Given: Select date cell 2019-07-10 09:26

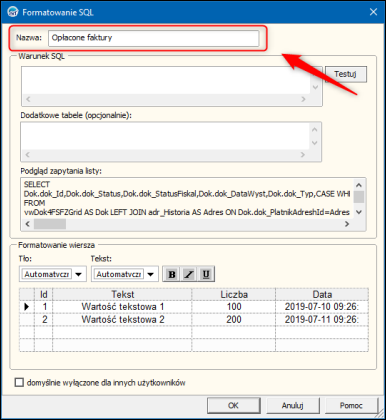Looking at the screenshot, I should click(x=322, y=307).
